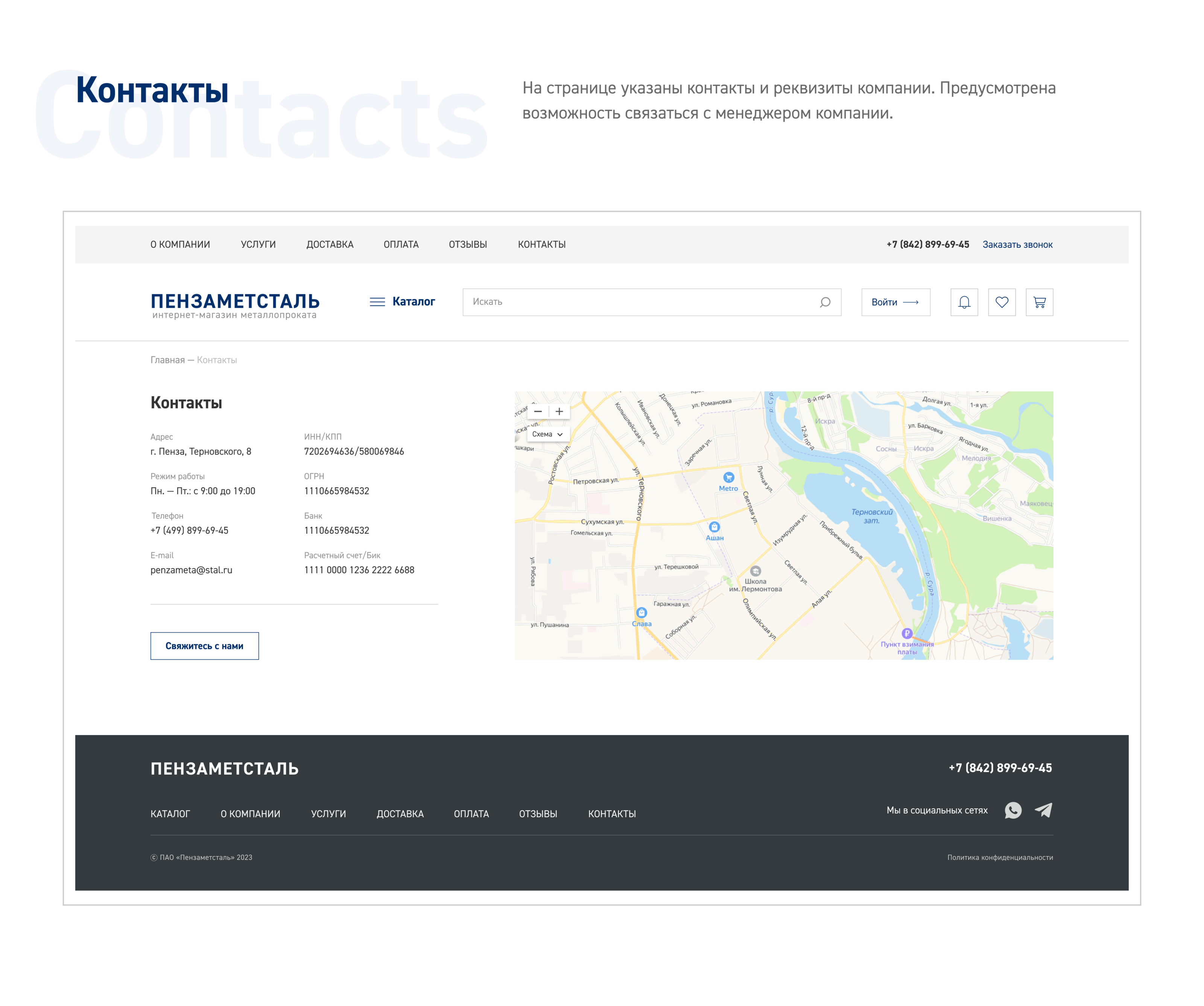Zoom in the map with plus

click(x=559, y=411)
